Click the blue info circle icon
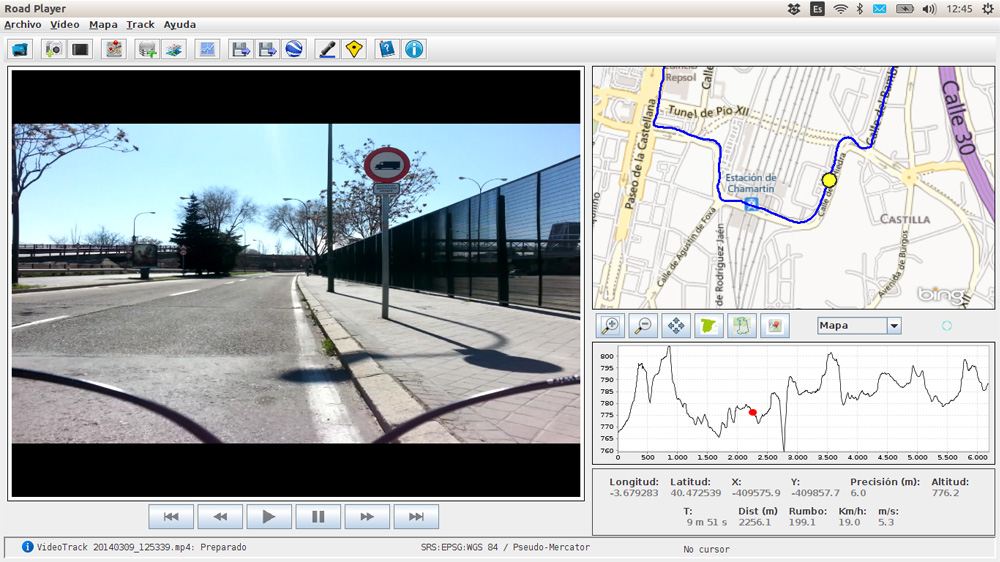 point(414,48)
